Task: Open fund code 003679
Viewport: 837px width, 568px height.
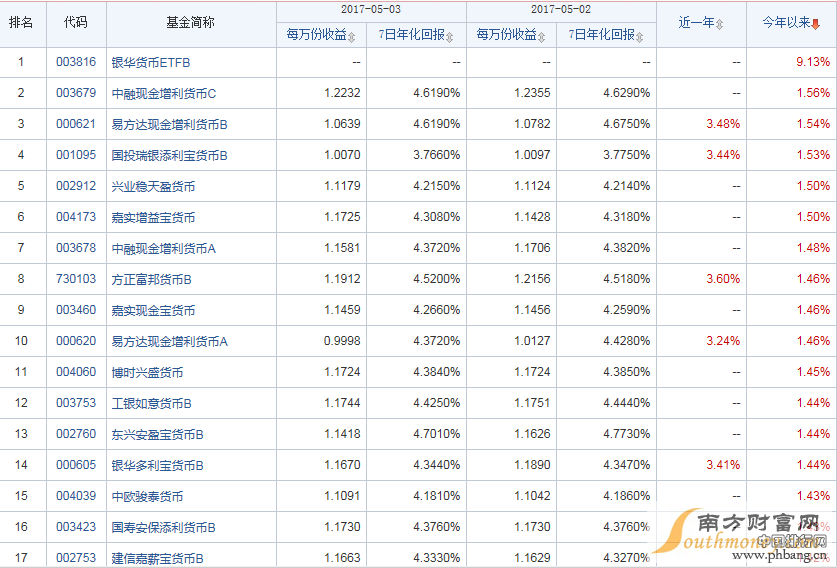Action: coord(76,93)
